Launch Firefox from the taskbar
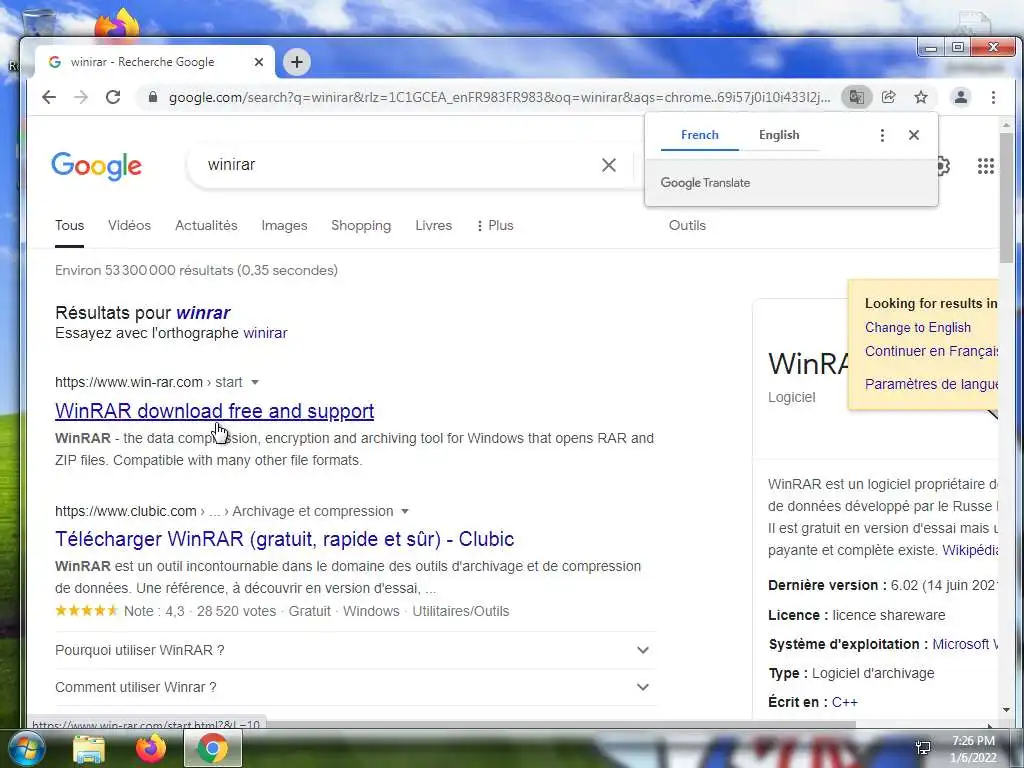This screenshot has width=1024, height=768. click(150, 749)
